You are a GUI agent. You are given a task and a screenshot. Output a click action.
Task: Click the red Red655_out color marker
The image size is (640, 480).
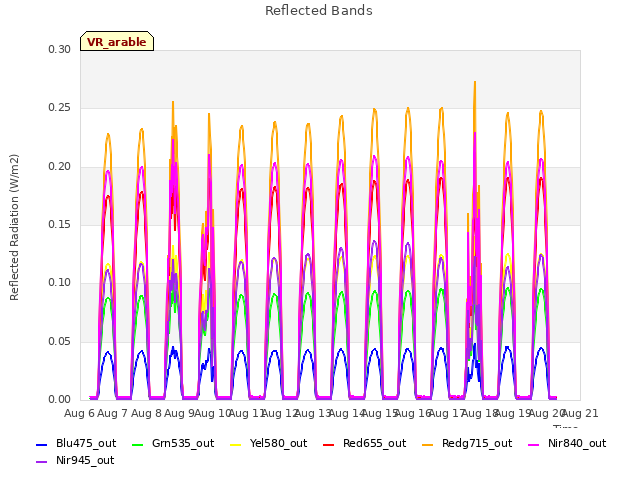coord(329,444)
